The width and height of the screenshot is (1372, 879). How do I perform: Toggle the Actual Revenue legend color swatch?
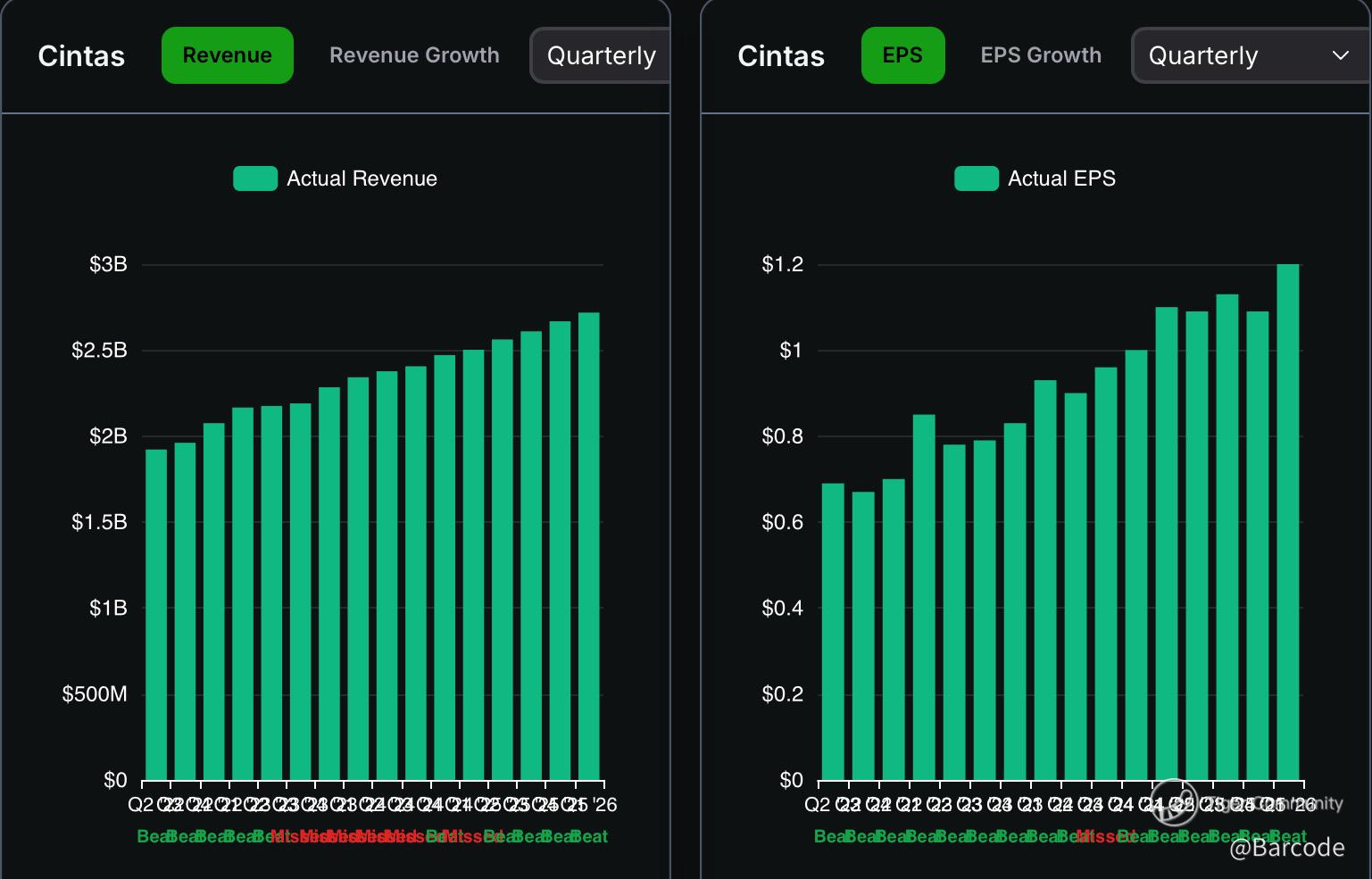[255, 178]
